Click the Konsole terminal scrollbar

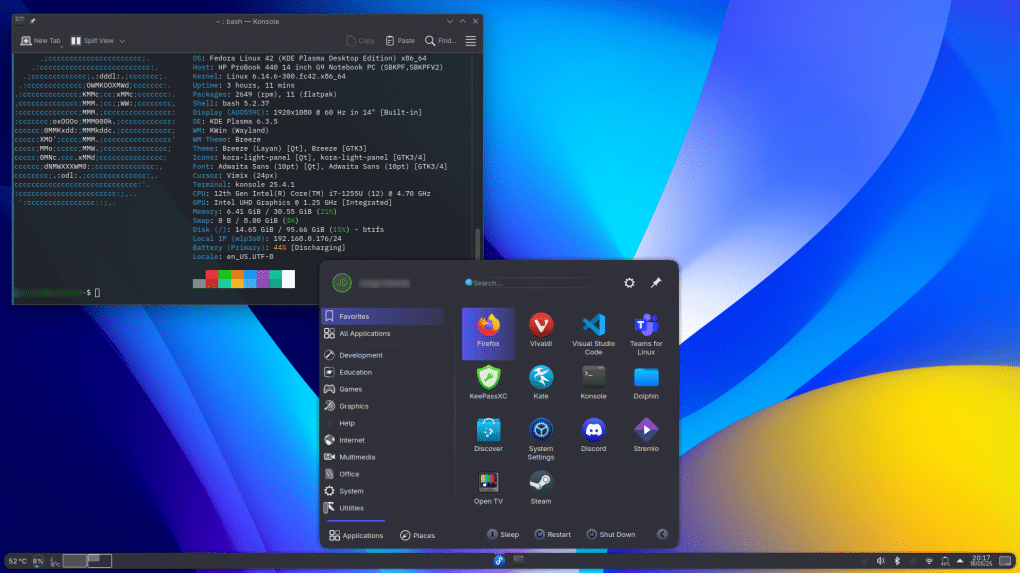pyautogui.click(x=477, y=244)
